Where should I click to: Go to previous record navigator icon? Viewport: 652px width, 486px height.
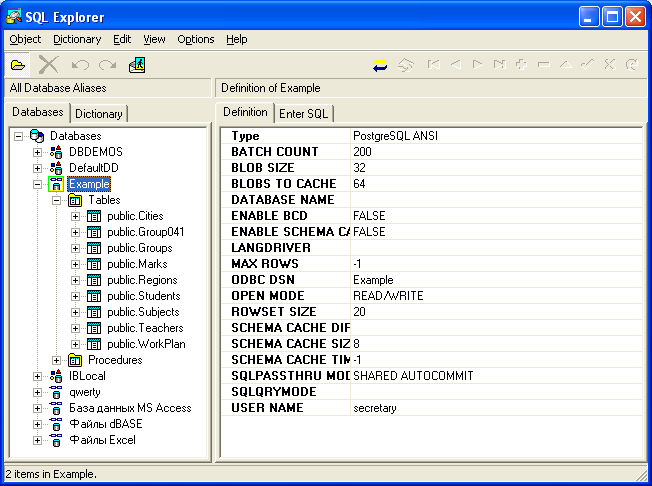(x=456, y=64)
